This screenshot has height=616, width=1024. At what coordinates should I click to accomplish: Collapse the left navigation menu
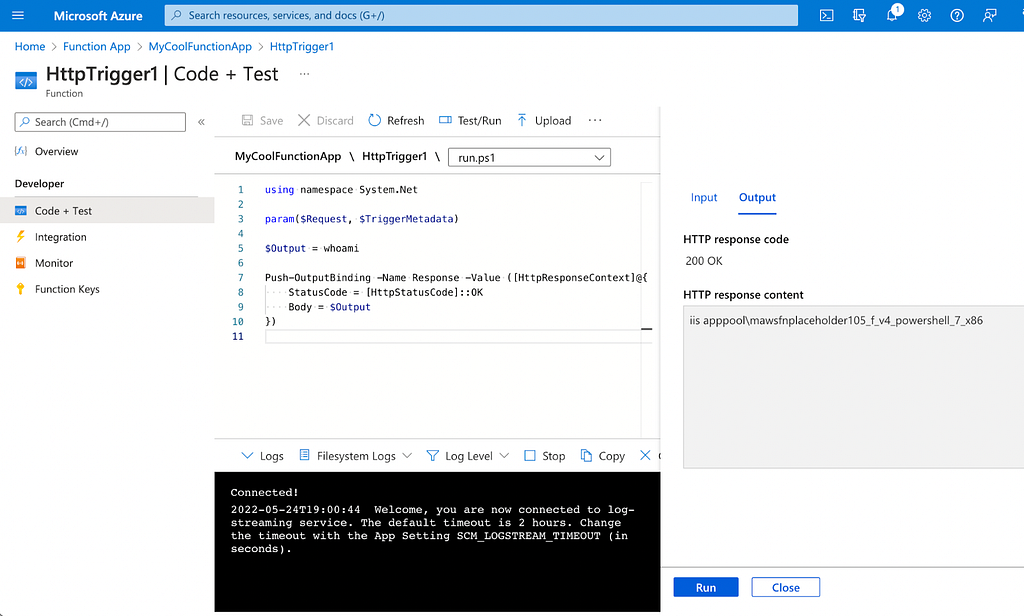coord(201,122)
